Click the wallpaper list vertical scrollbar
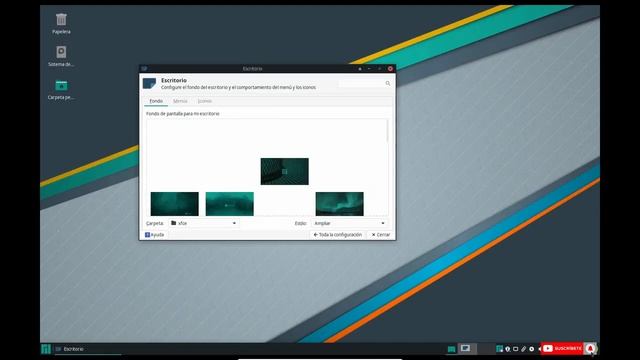The width and height of the screenshot is (640, 360). pyautogui.click(x=387, y=131)
